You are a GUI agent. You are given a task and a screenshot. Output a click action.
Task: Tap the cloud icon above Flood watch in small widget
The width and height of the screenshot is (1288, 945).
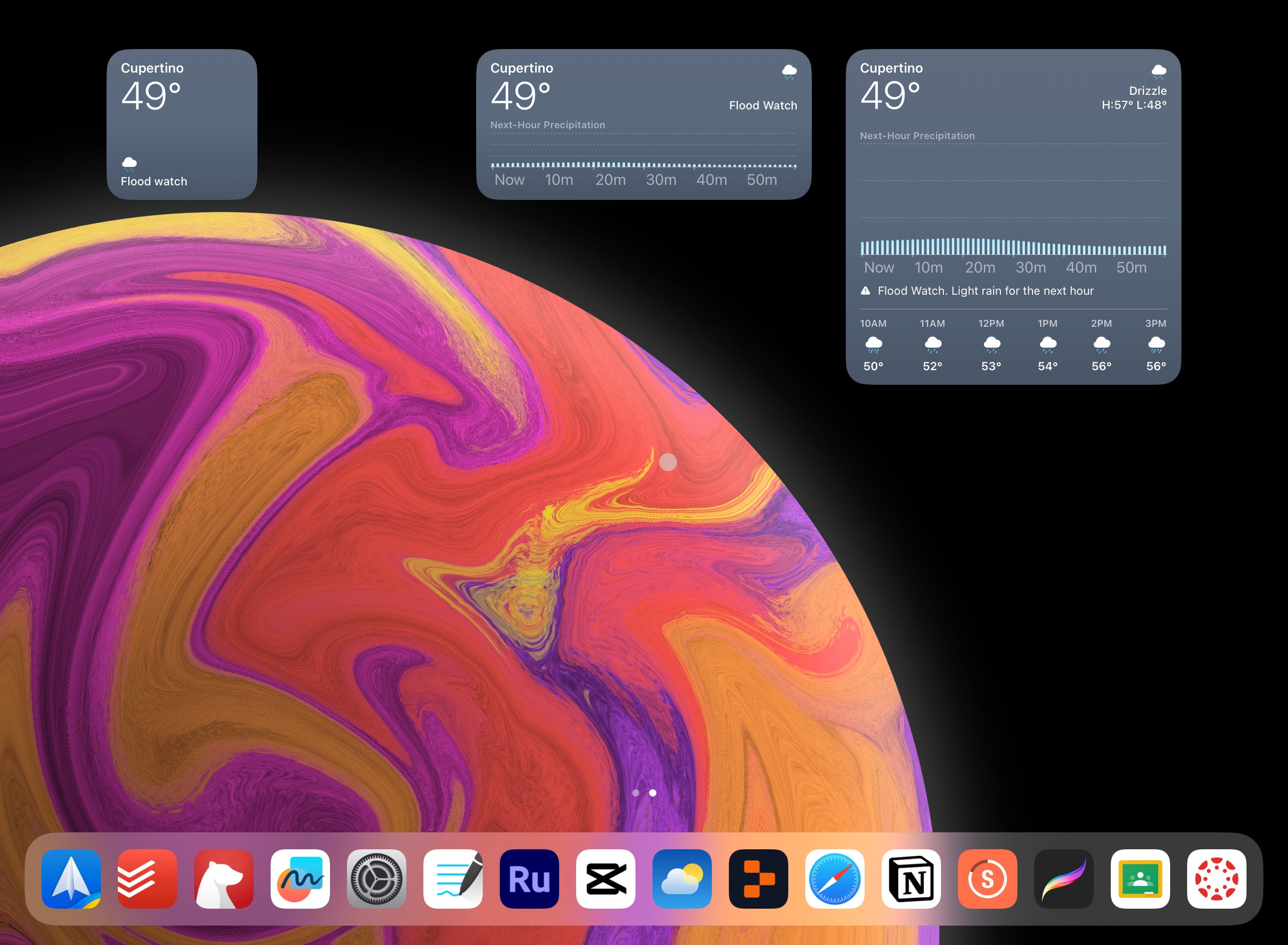click(129, 164)
